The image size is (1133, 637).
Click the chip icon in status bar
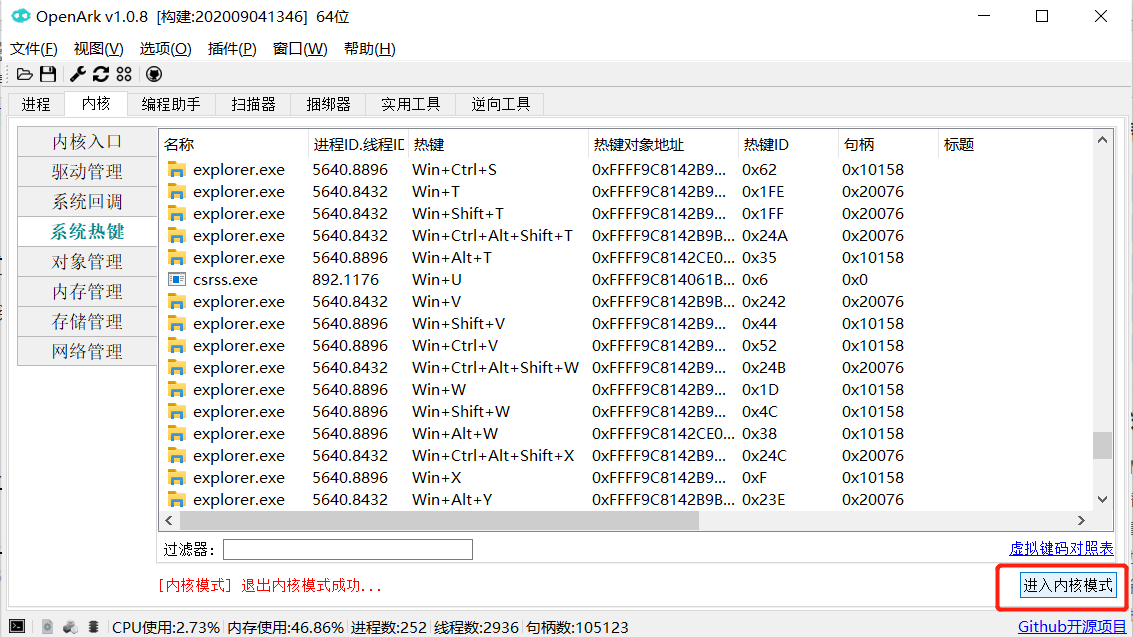93,626
